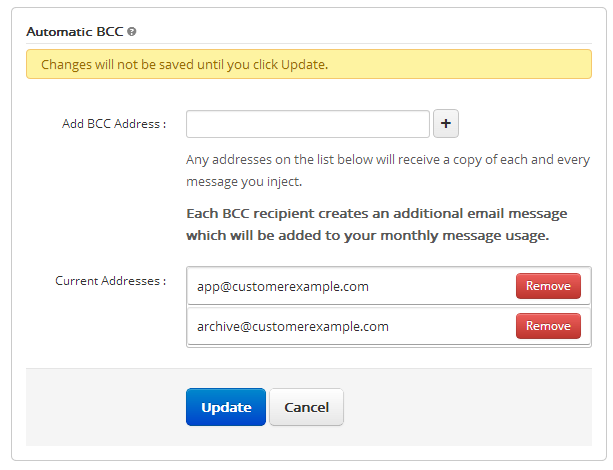Click 'Changes will not be saved' message text
This screenshot has height=470, width=613.
185,65
